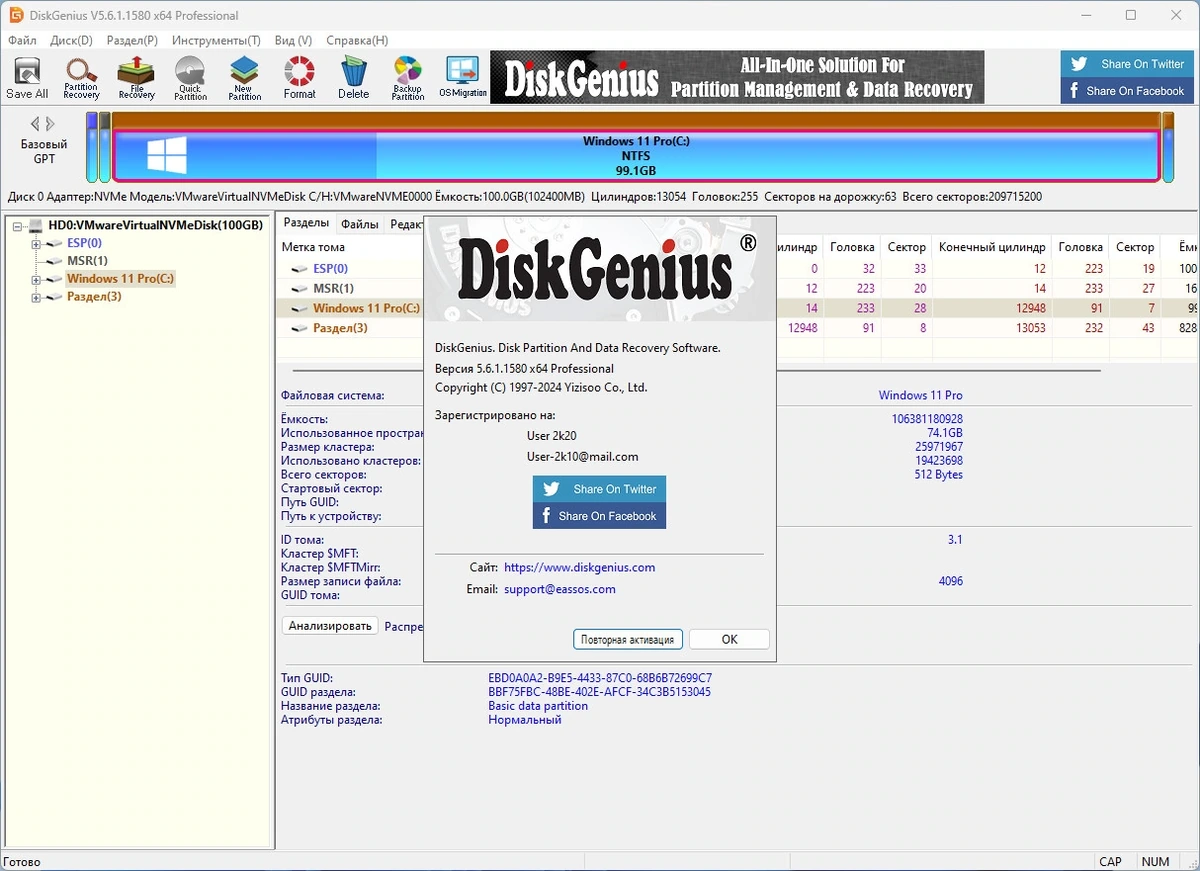Switch to the Разделы tab
This screenshot has height=871, width=1200.
(x=305, y=223)
